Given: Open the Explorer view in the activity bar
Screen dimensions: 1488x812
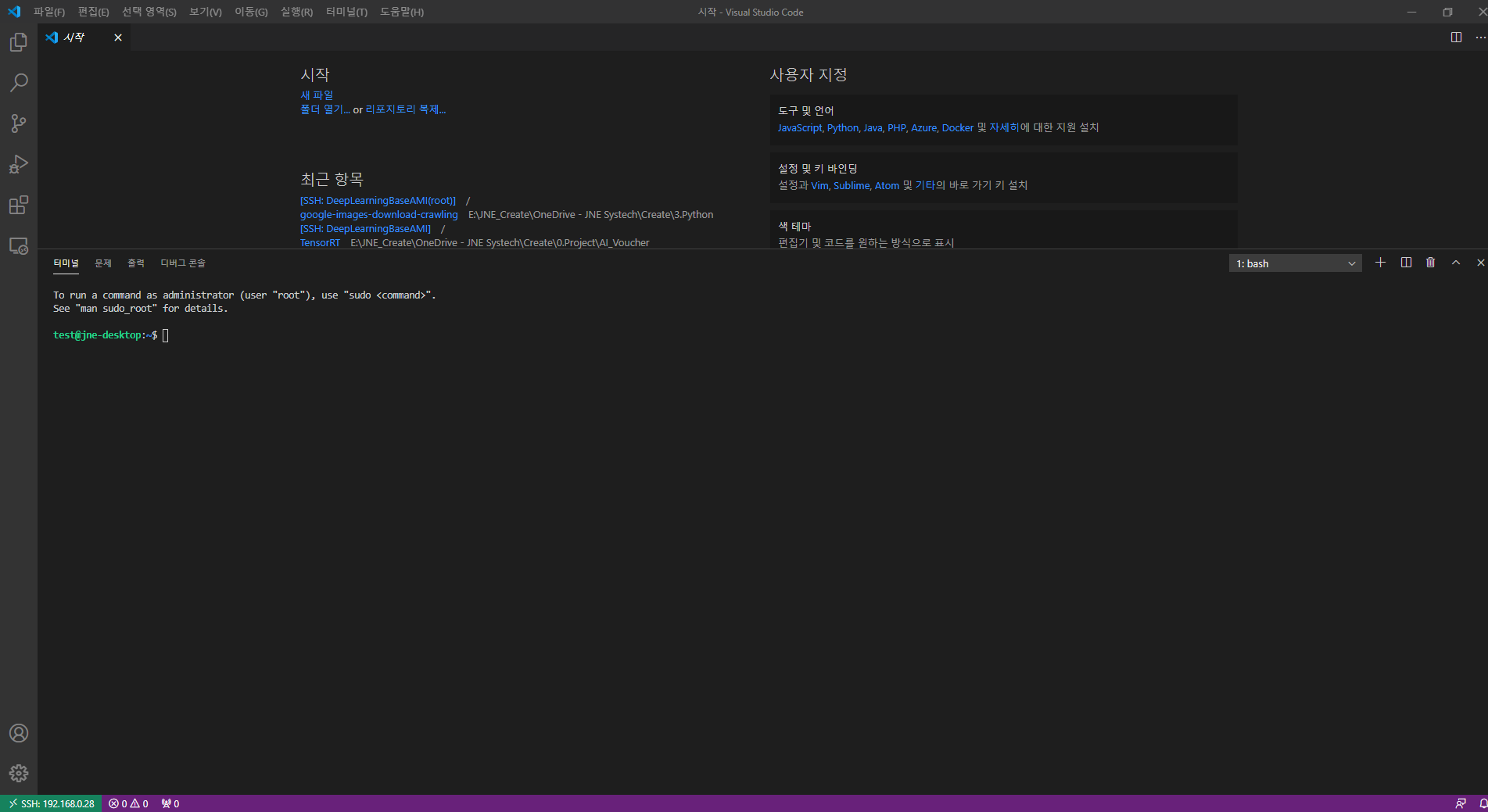Looking at the screenshot, I should [x=19, y=42].
